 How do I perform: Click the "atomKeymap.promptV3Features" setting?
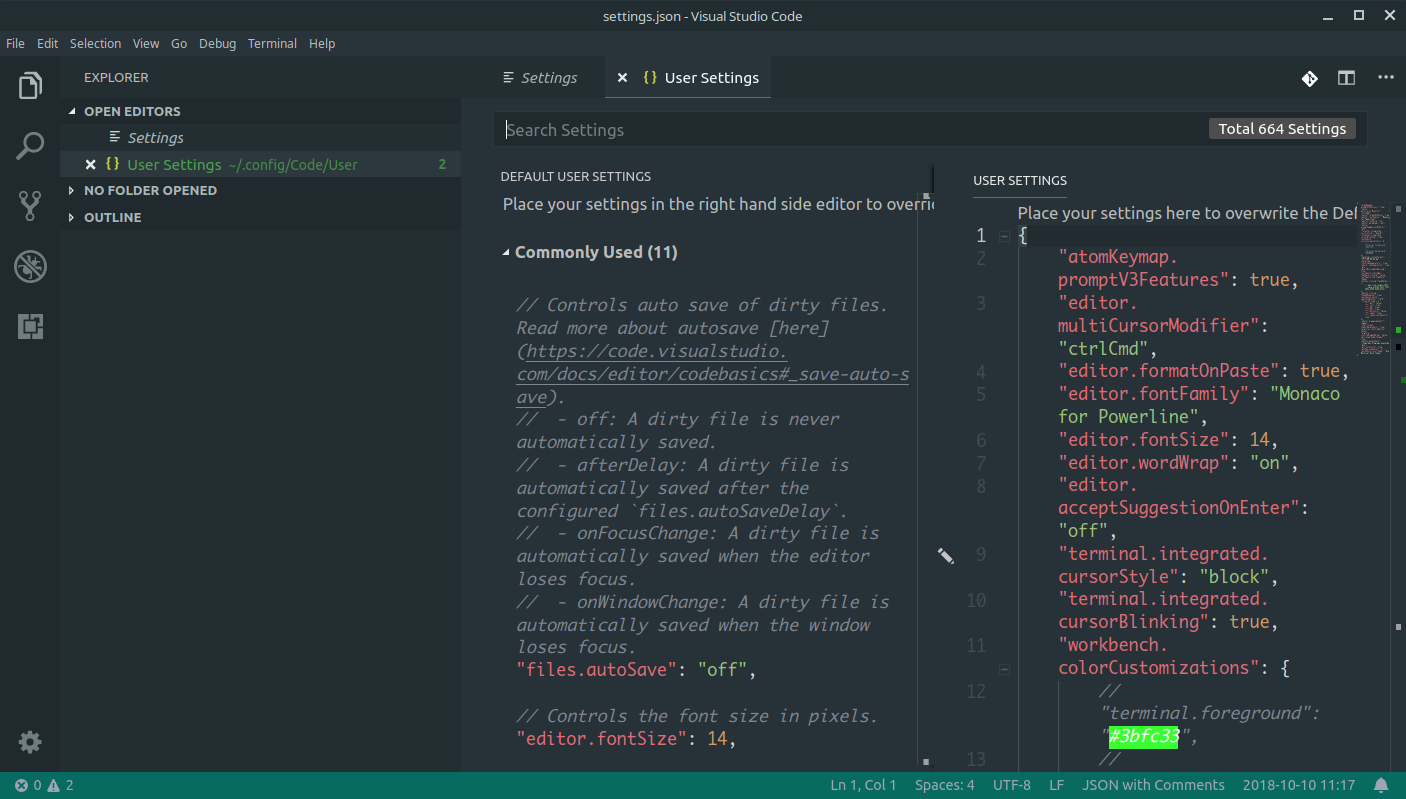(1178, 268)
